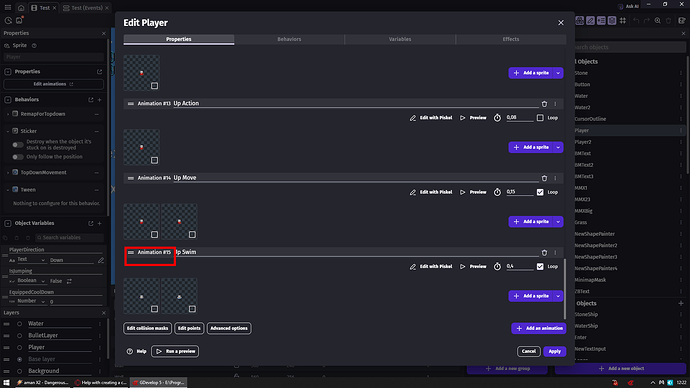Click the drag handle of Animation #15
The image size is (690, 388).
[x=131, y=253]
